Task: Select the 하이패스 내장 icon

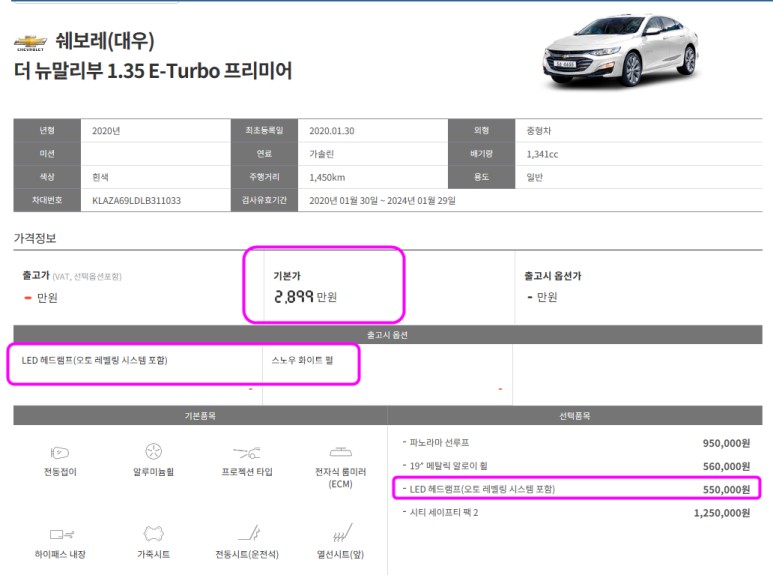Action: pyautogui.click(x=61, y=534)
